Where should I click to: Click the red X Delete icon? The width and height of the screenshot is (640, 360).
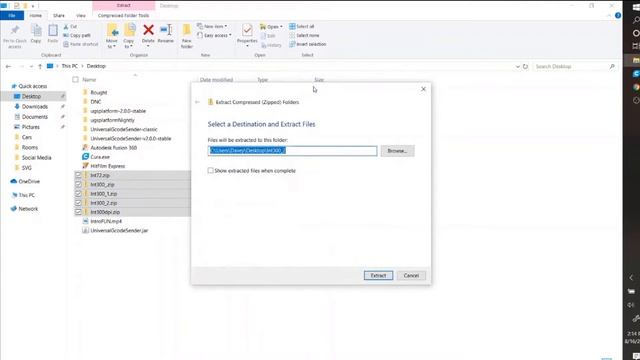(148, 30)
